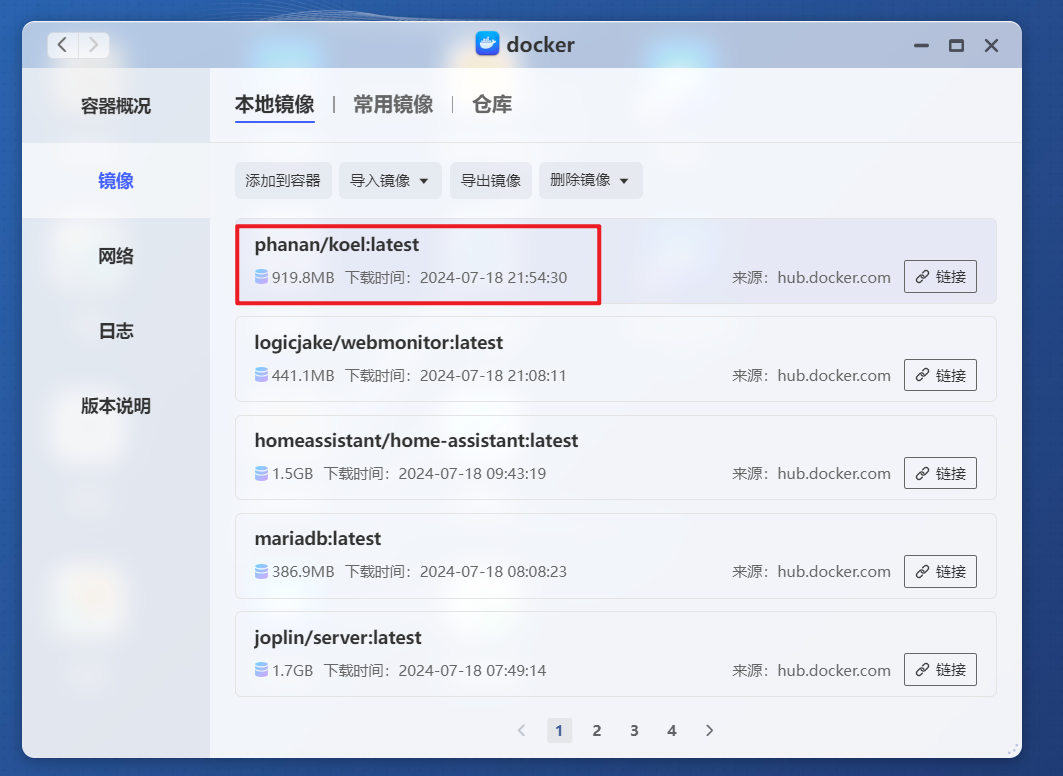Image resolution: width=1063 pixels, height=776 pixels.
Task: Open the 网络 panel from the sidebar
Action: (x=115, y=255)
